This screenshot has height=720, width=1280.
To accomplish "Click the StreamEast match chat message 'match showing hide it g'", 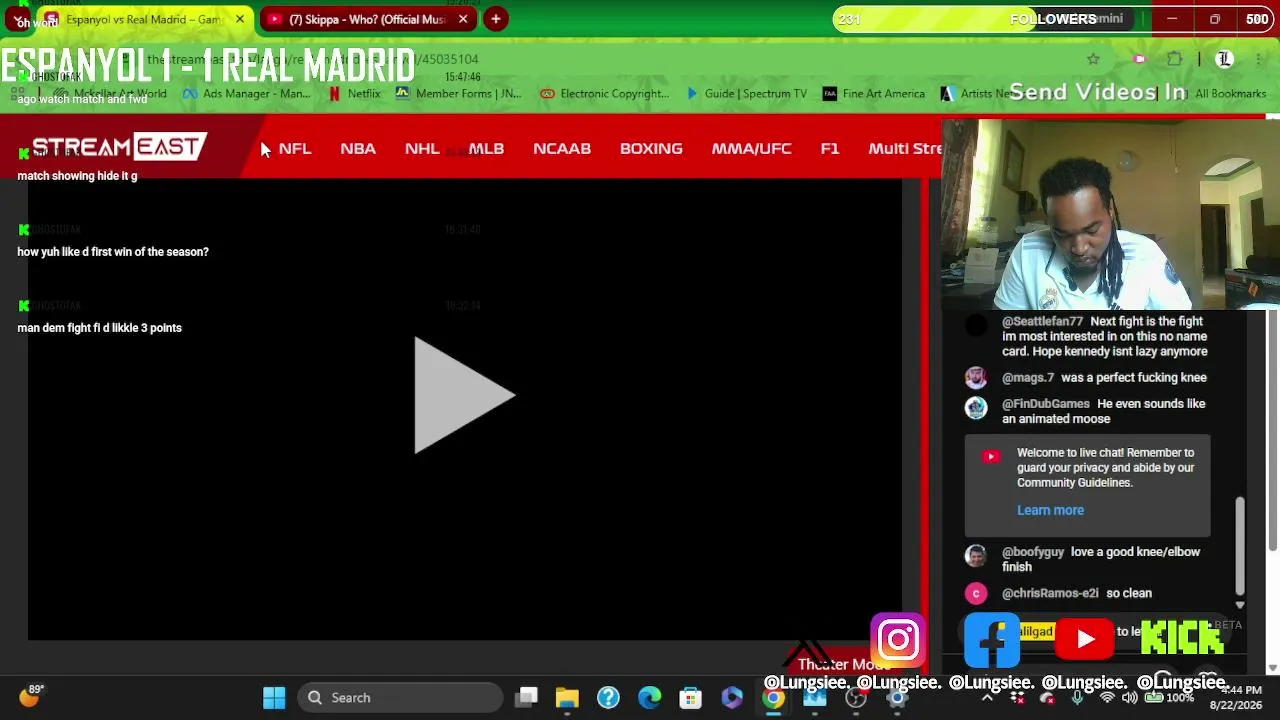I will pos(77,176).
